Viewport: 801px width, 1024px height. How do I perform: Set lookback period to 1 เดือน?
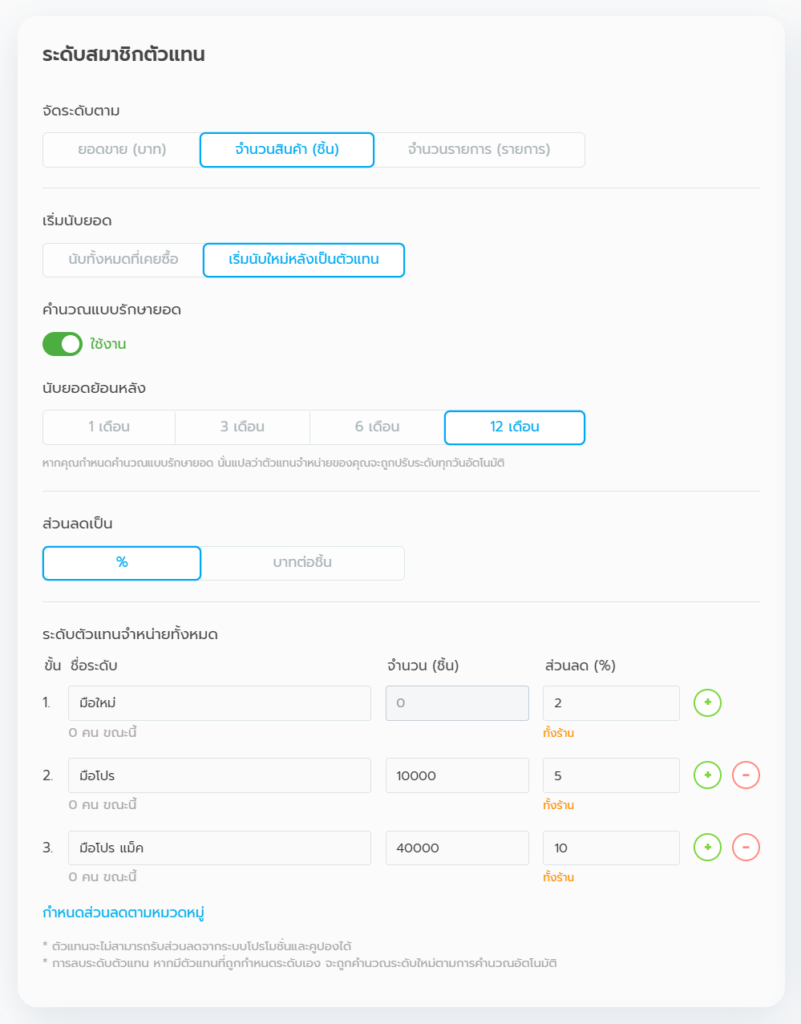(x=109, y=427)
